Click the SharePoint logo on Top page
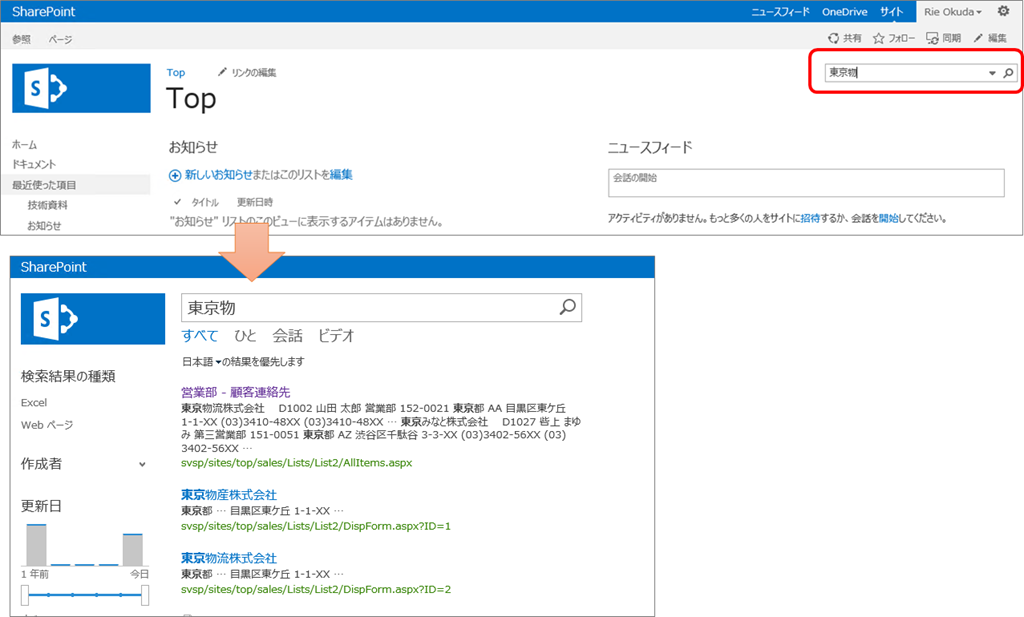This screenshot has height=617, width=1024. pyautogui.click(x=81, y=88)
